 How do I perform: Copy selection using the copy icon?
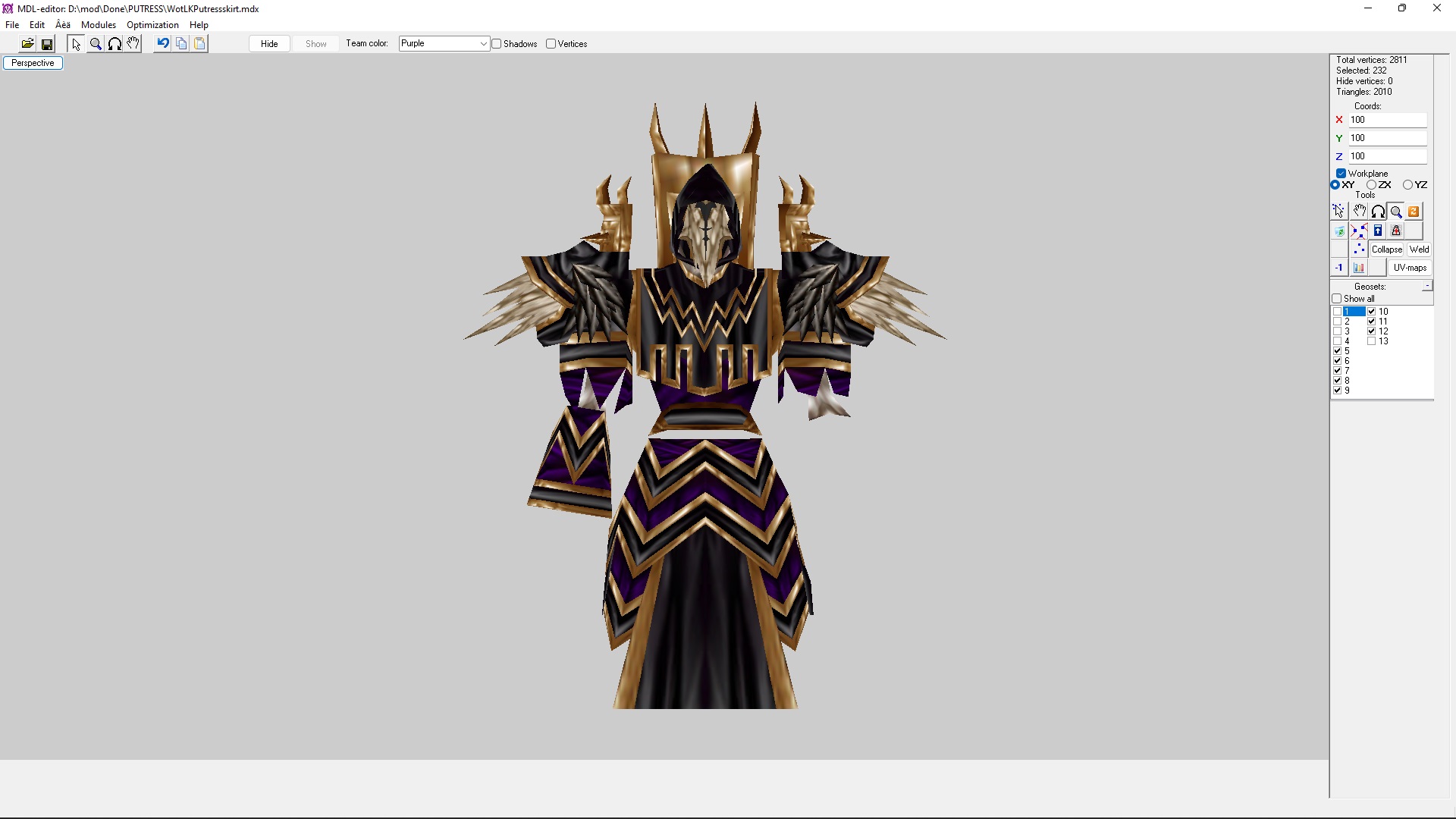pyautogui.click(x=181, y=44)
